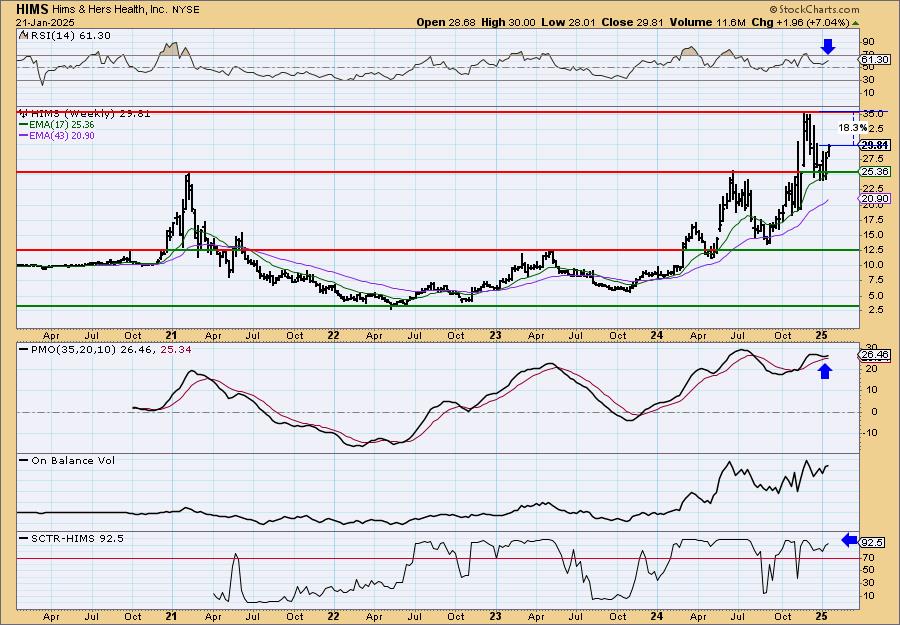Click the RSI area-chart icon beside RSI(14)

23,35
